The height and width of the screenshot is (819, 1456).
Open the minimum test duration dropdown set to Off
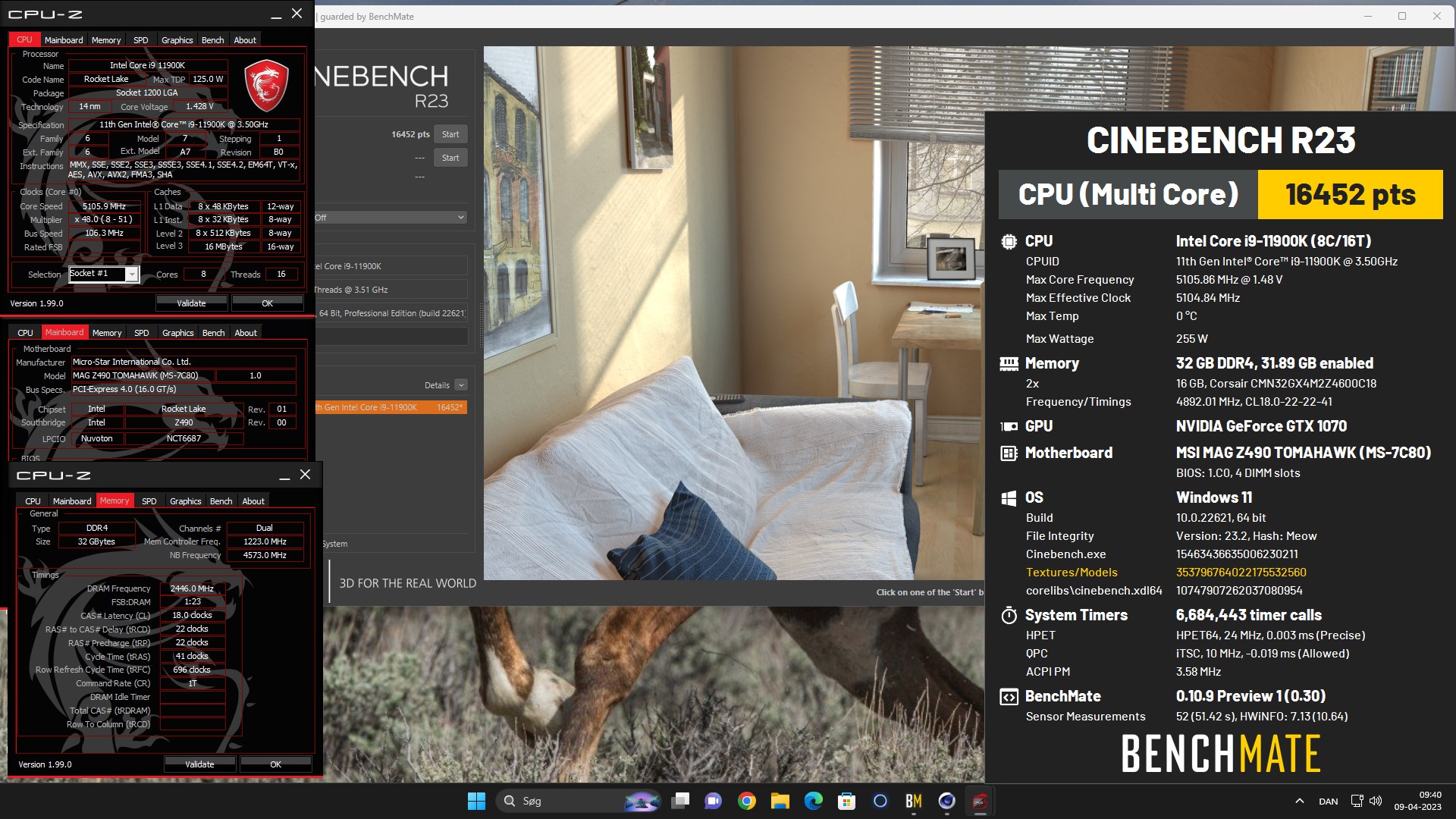[391, 218]
